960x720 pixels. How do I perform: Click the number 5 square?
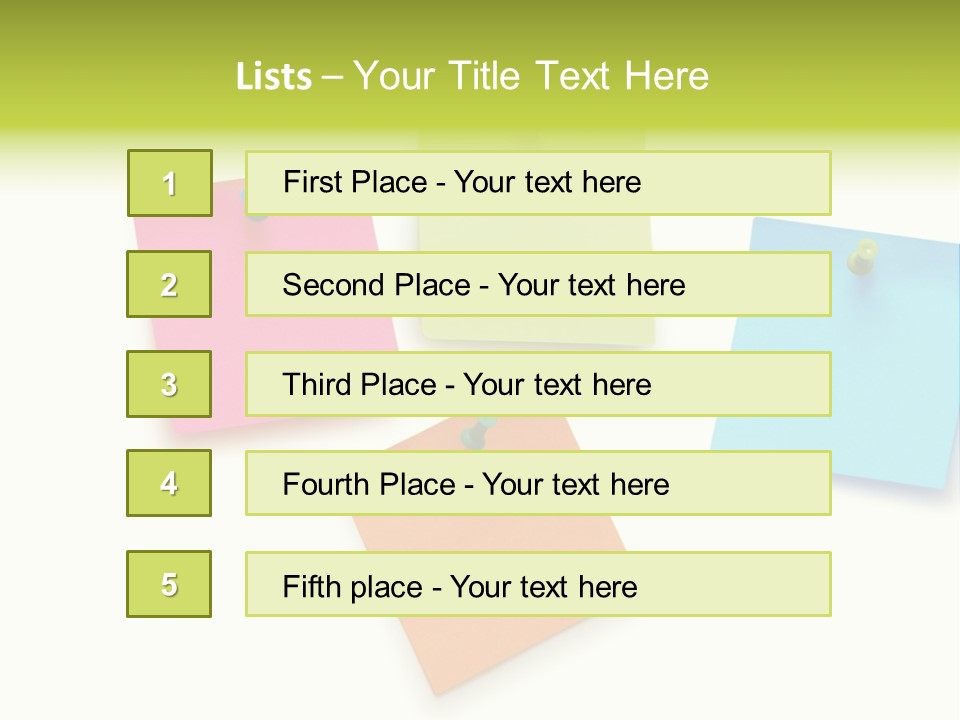(169, 584)
